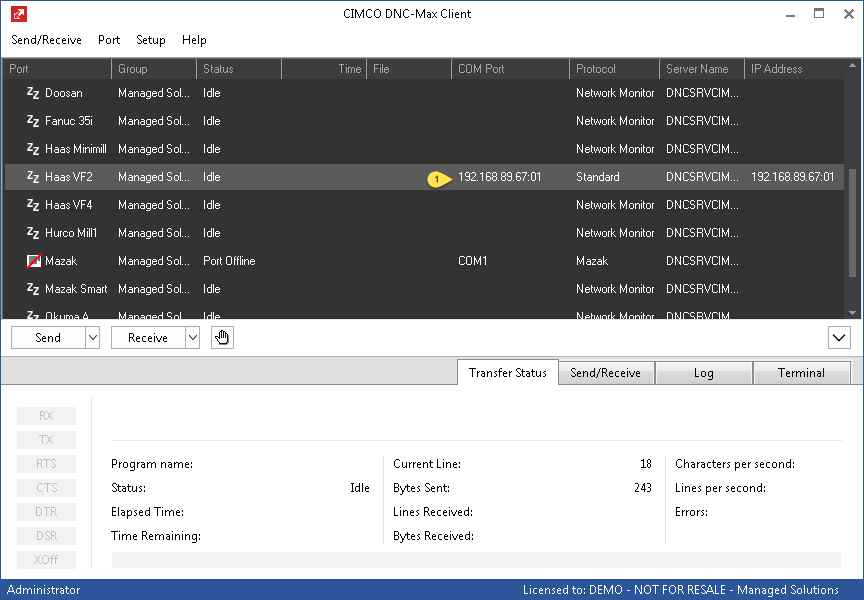This screenshot has height=600, width=864.
Task: Switch to the Terminal tab
Action: 801,373
